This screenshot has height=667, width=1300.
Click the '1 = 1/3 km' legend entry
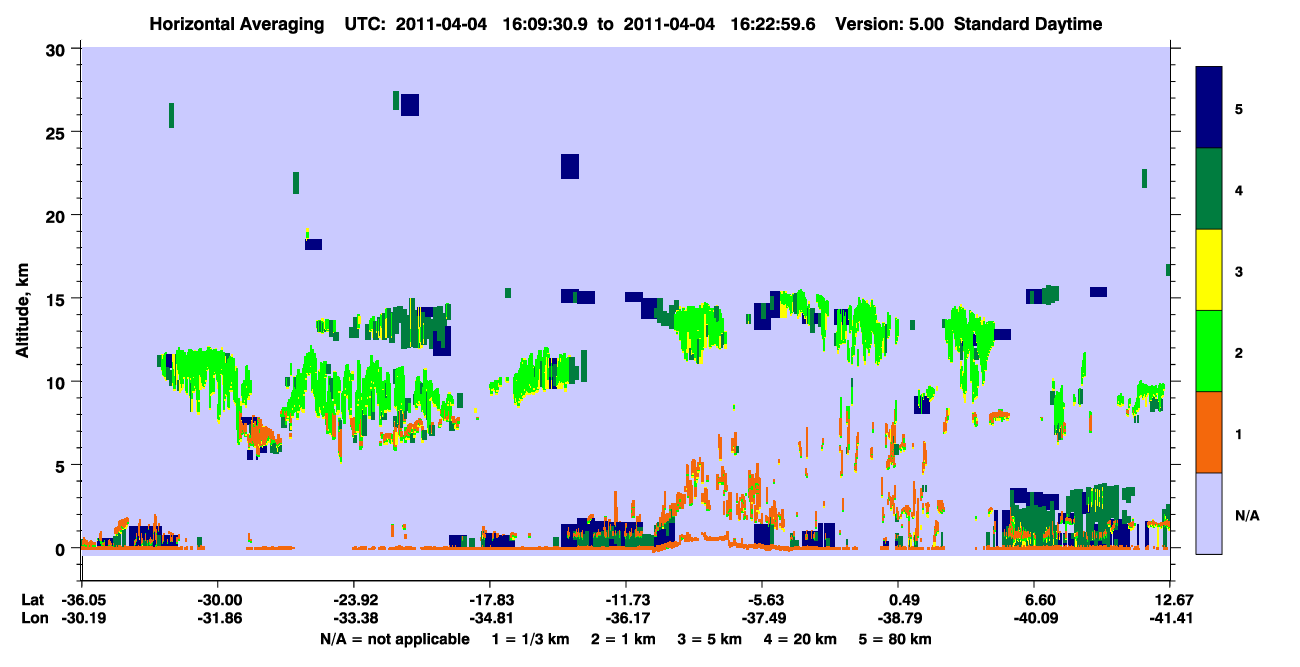point(528,639)
